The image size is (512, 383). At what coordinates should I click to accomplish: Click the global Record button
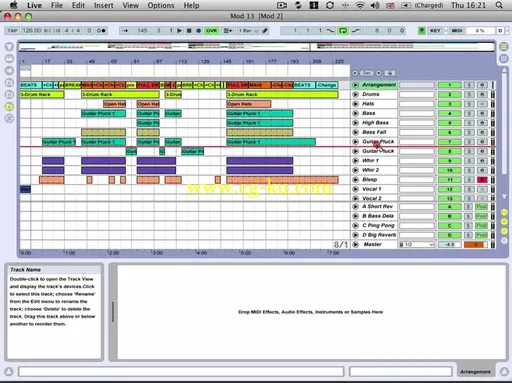pyautogui.click(x=199, y=31)
